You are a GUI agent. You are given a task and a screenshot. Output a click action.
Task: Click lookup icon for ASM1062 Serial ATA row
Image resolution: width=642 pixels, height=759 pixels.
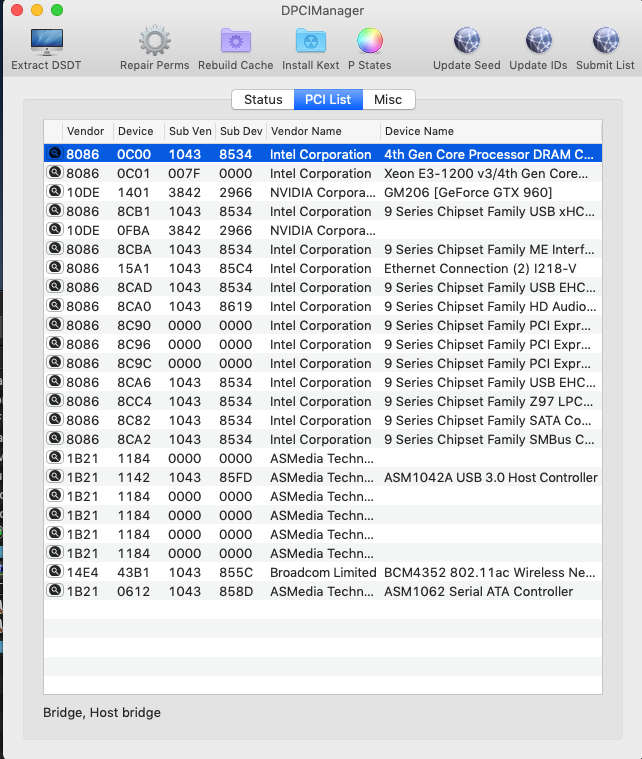tap(55, 591)
